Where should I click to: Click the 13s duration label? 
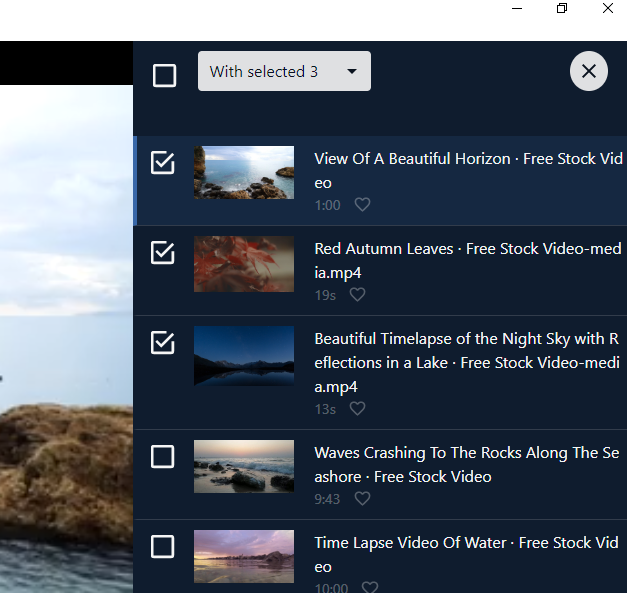click(325, 409)
